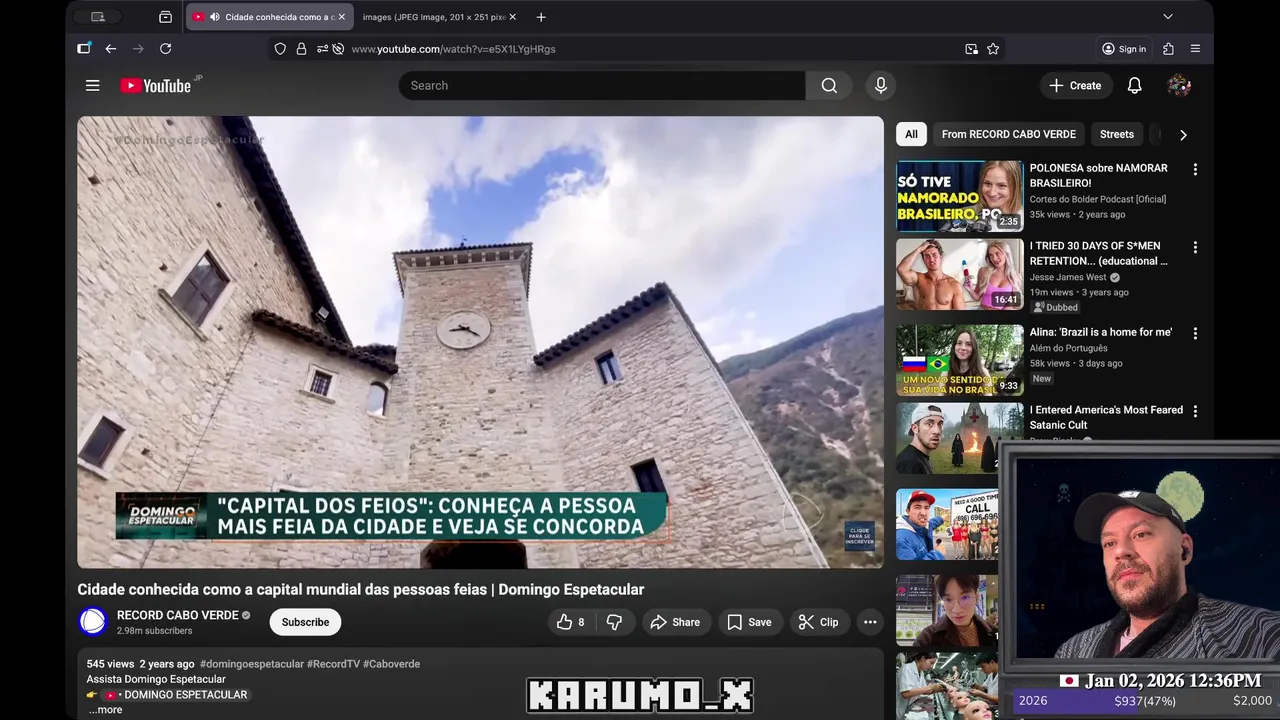Click the browser address bar URL
The width and height of the screenshot is (1280, 720).
click(x=453, y=49)
